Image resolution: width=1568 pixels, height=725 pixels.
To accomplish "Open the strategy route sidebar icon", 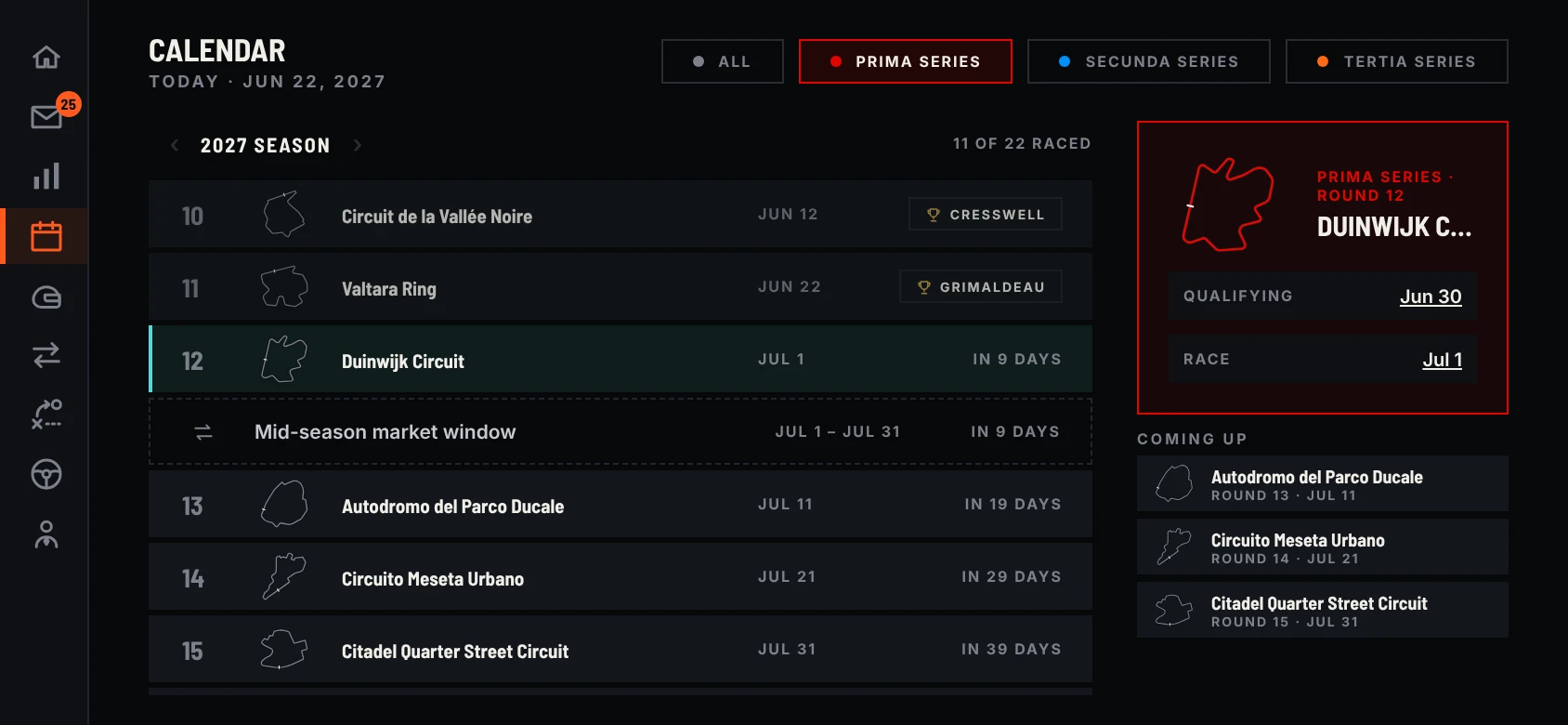I will [x=46, y=414].
